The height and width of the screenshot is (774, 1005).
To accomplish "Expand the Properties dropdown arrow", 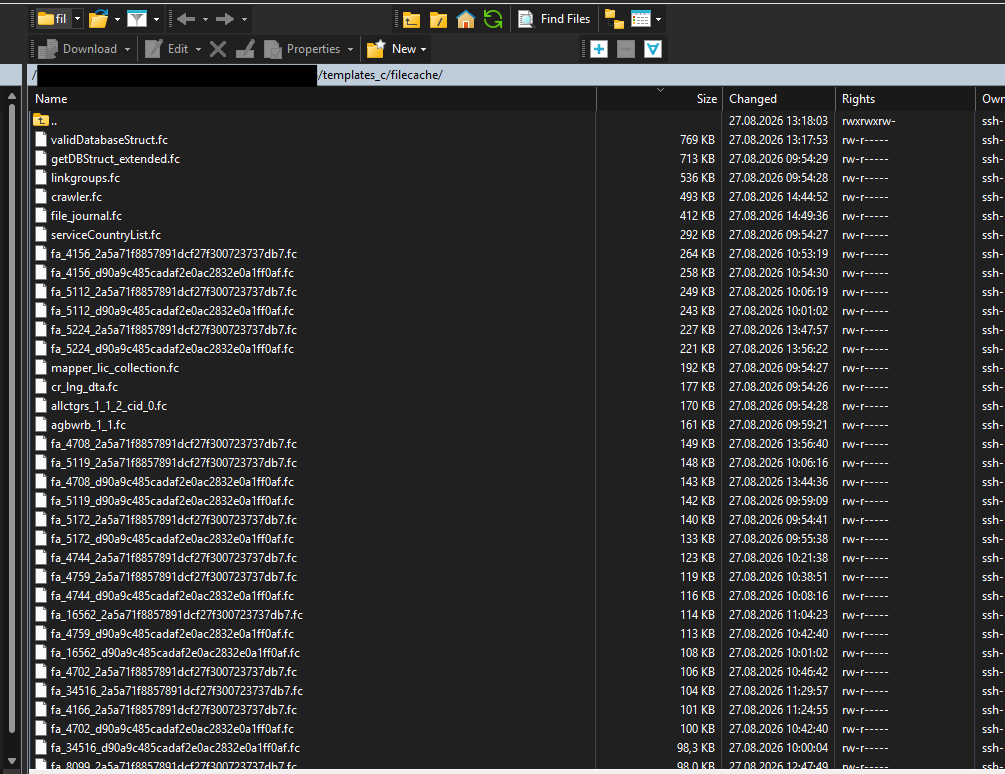I will pyautogui.click(x=350, y=49).
